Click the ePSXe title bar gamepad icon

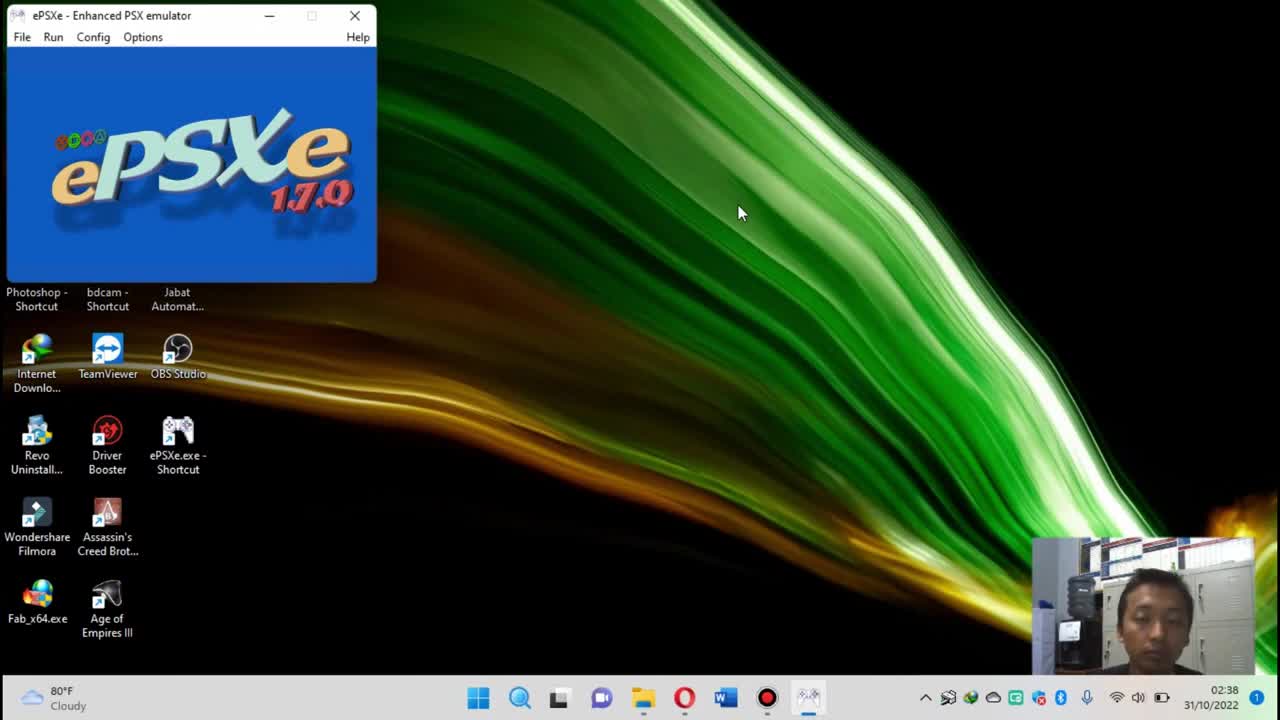[x=18, y=16]
